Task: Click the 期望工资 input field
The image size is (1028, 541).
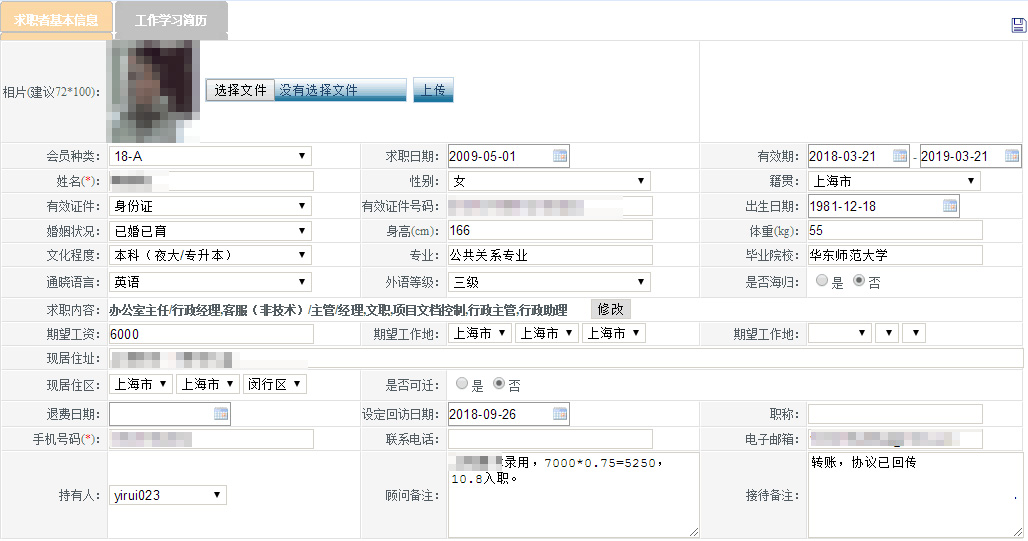Action: [211, 334]
